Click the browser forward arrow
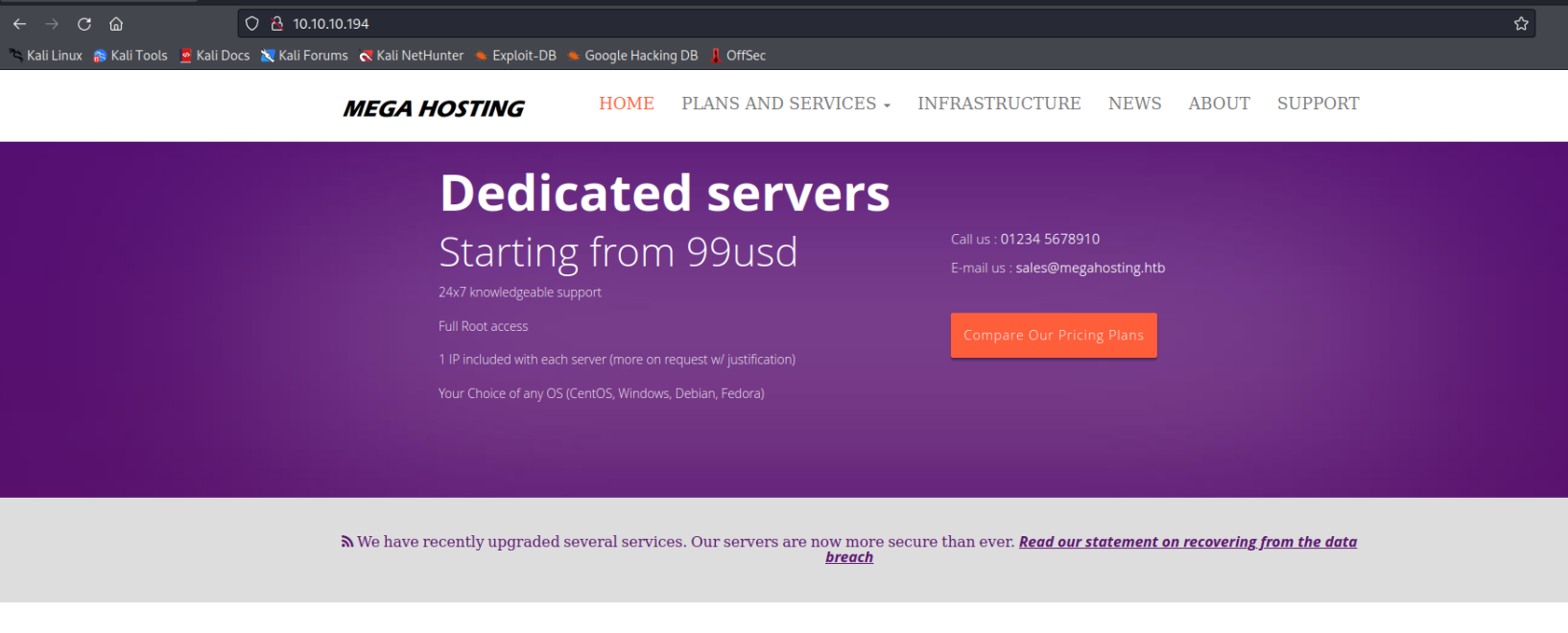The height and width of the screenshot is (633, 1568). click(52, 24)
